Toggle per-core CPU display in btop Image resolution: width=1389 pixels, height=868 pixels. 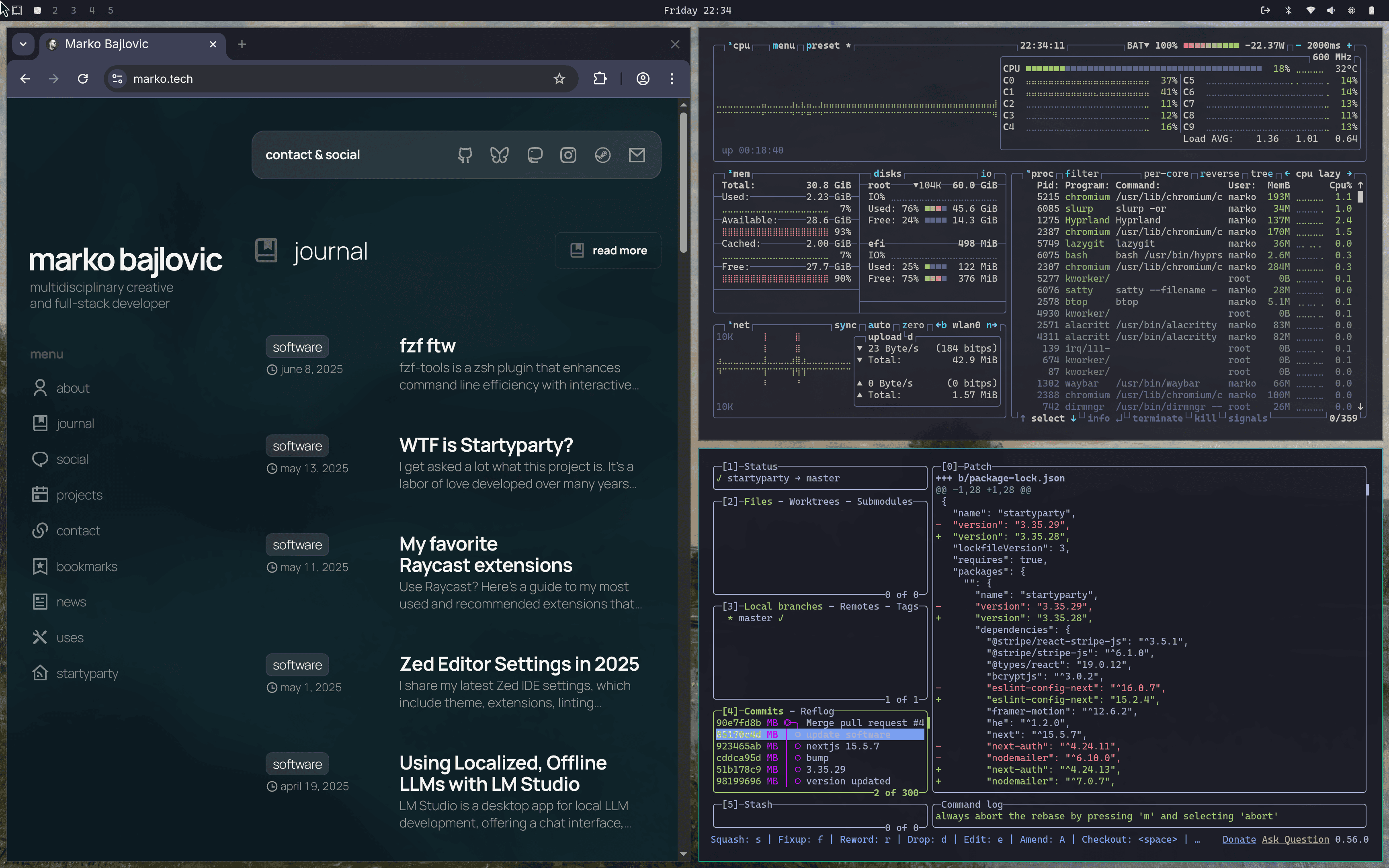point(1166,173)
